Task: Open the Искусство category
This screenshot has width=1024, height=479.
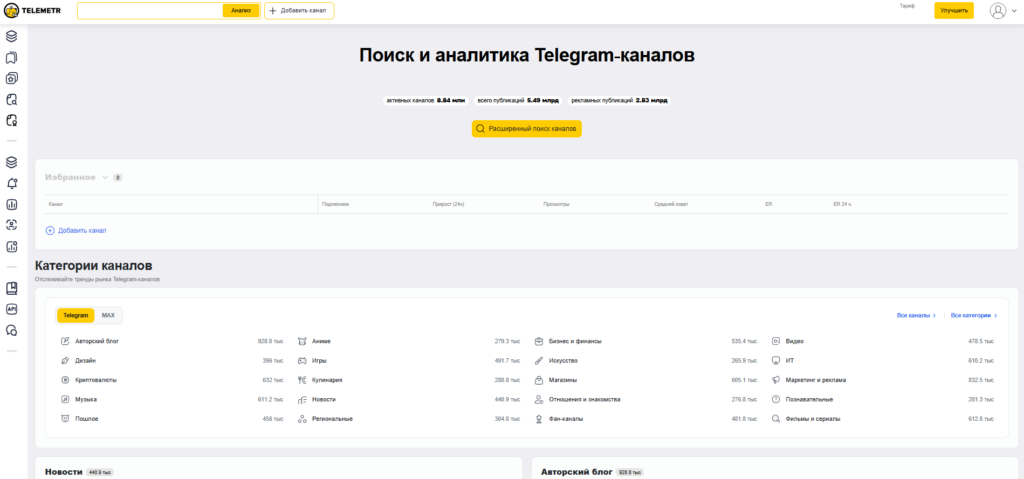Action: click(x=564, y=361)
